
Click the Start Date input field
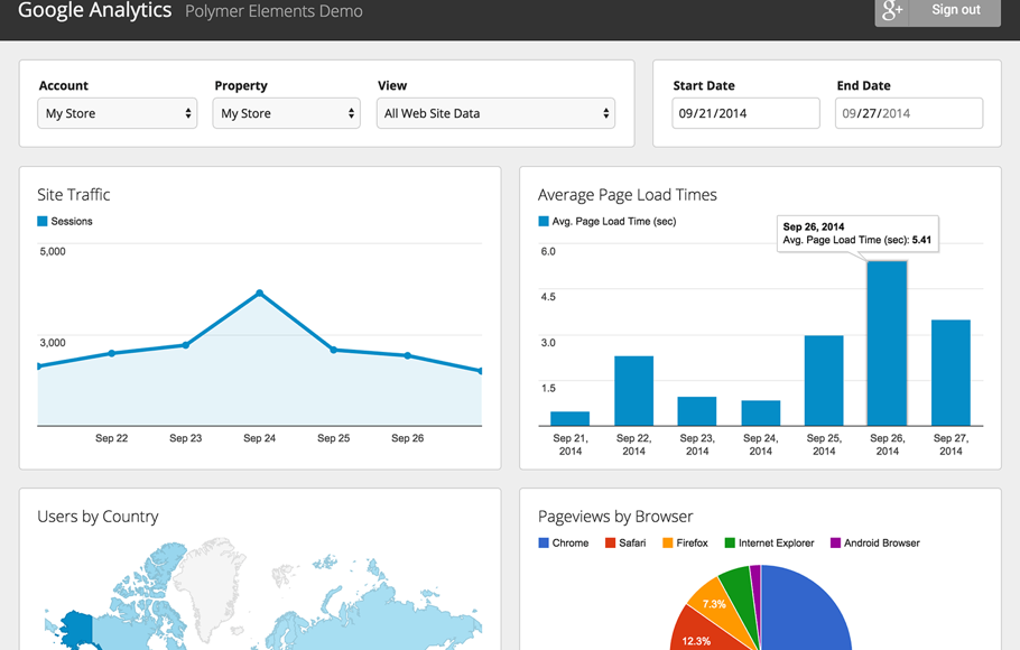click(x=745, y=114)
